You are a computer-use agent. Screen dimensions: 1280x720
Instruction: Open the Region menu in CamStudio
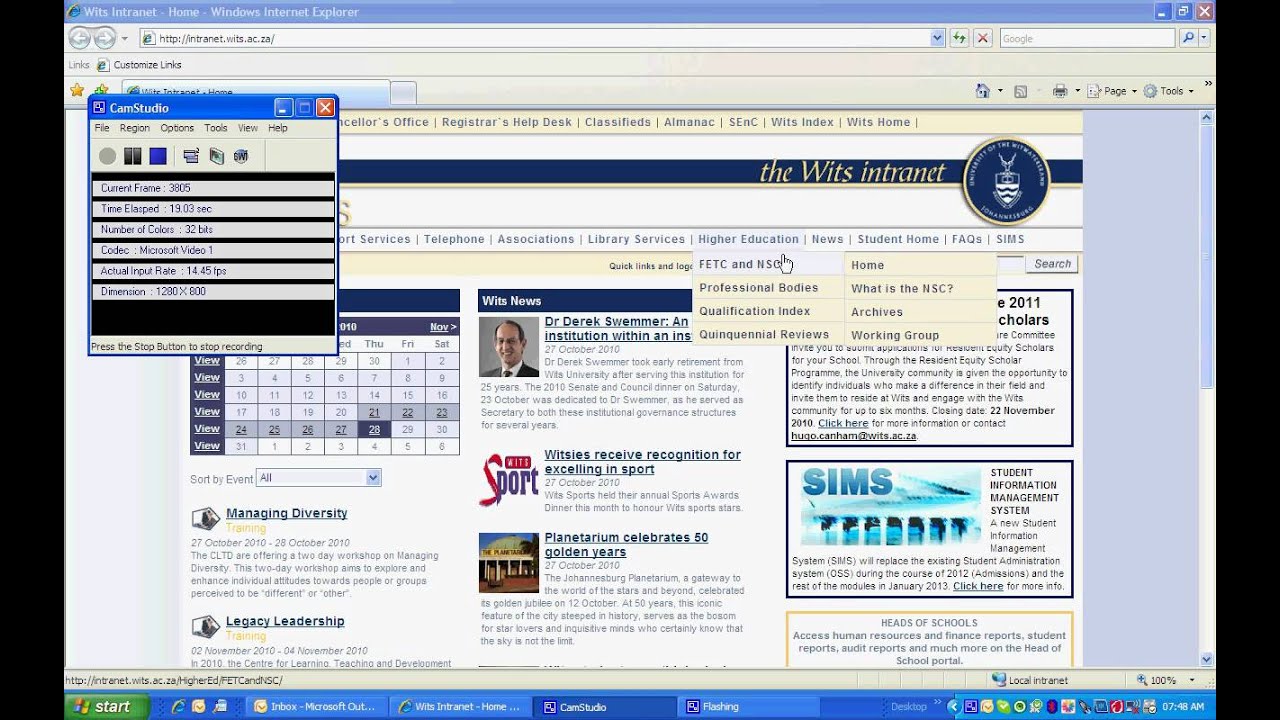135,128
